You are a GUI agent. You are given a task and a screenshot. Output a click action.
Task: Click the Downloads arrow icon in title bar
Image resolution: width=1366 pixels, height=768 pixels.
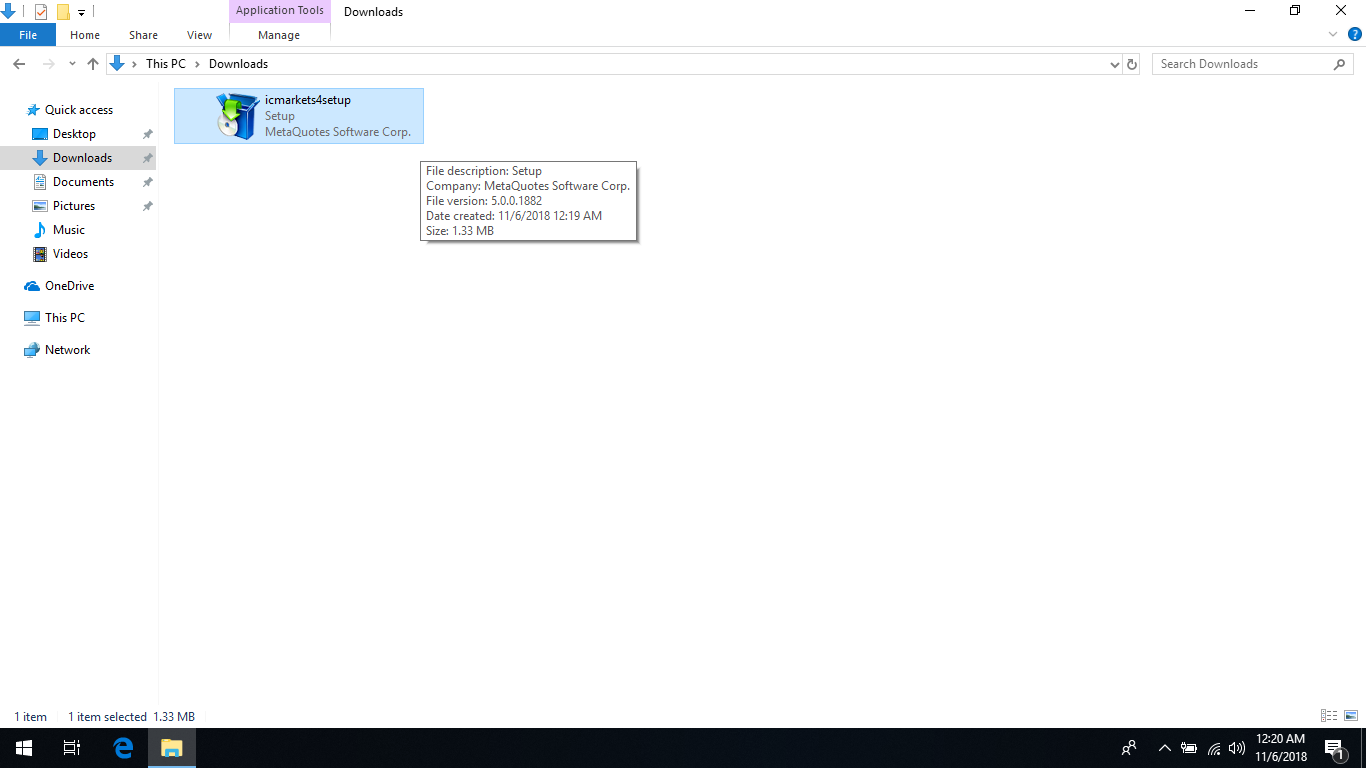coord(9,12)
